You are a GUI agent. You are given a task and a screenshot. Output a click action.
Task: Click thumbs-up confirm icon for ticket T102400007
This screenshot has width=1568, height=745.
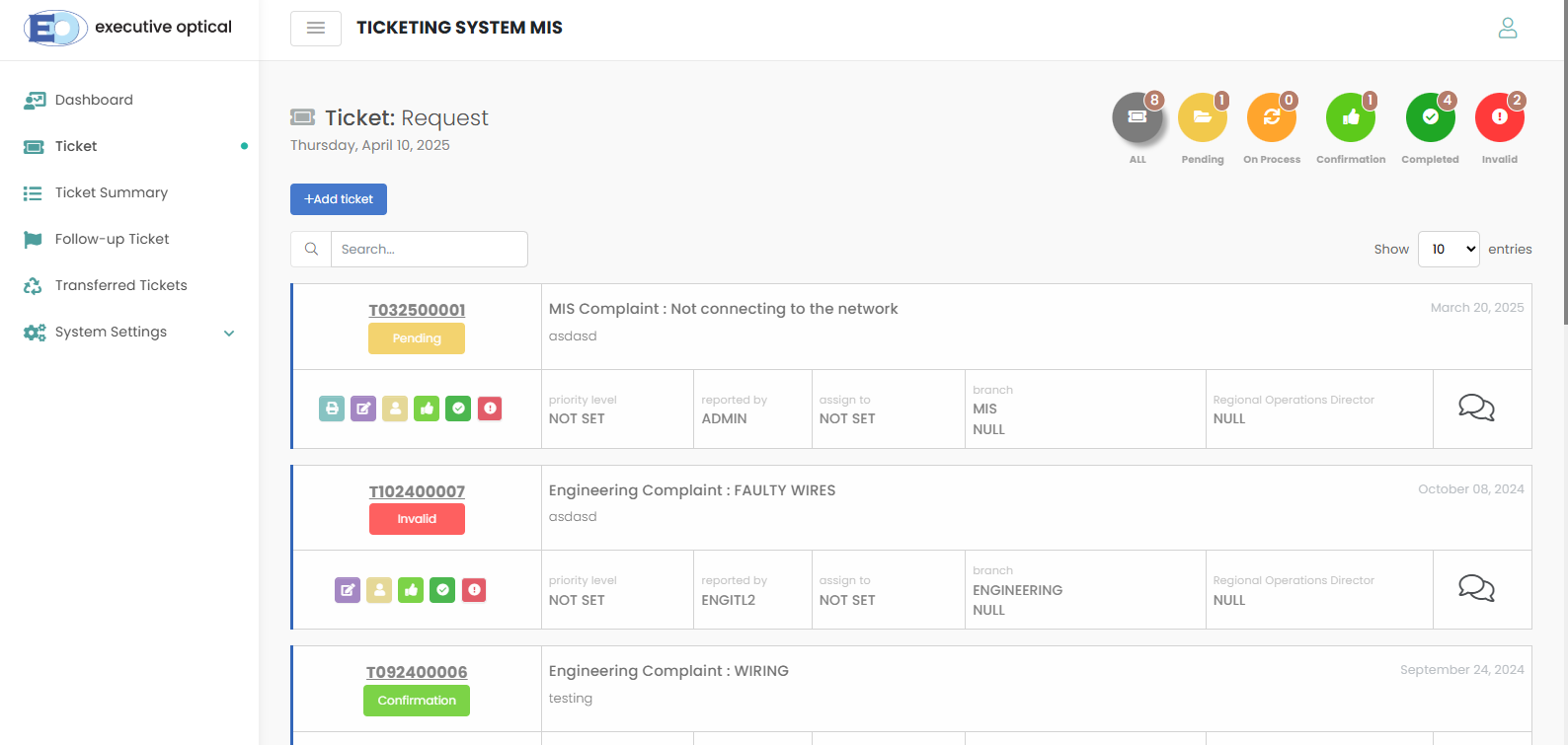coord(411,590)
